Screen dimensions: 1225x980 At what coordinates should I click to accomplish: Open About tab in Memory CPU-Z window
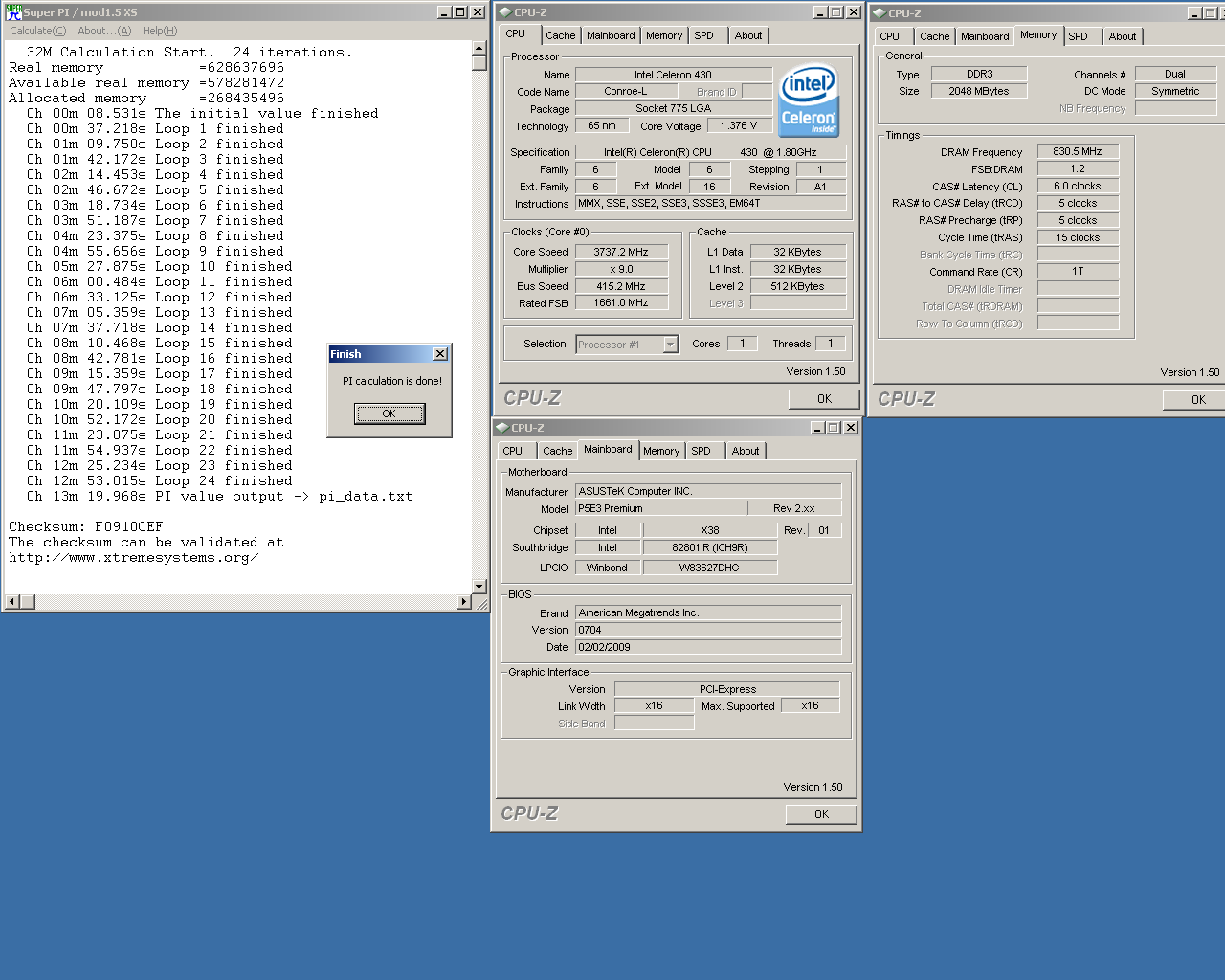1123,36
